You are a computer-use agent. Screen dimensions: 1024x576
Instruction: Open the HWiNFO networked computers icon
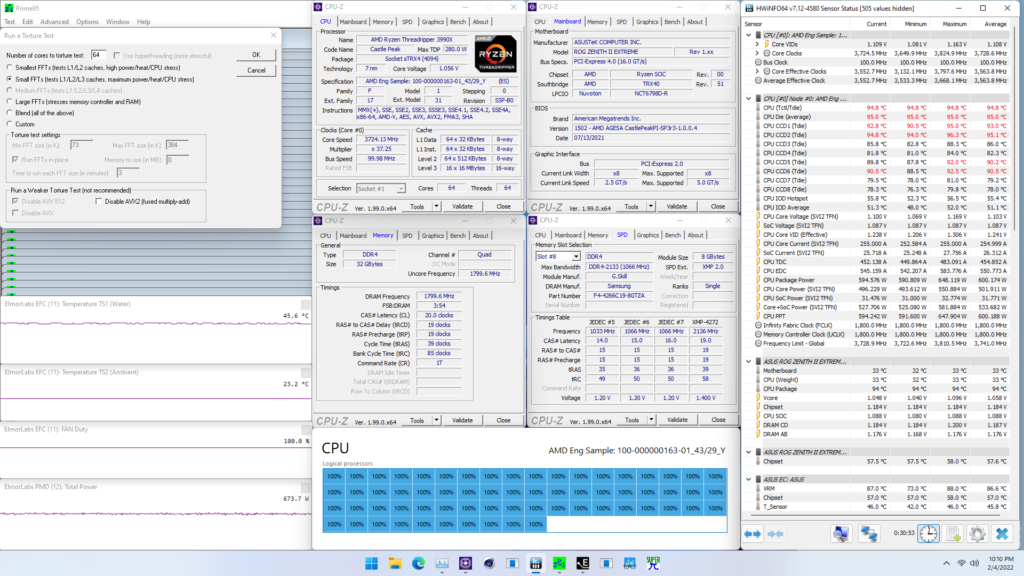(x=869, y=534)
